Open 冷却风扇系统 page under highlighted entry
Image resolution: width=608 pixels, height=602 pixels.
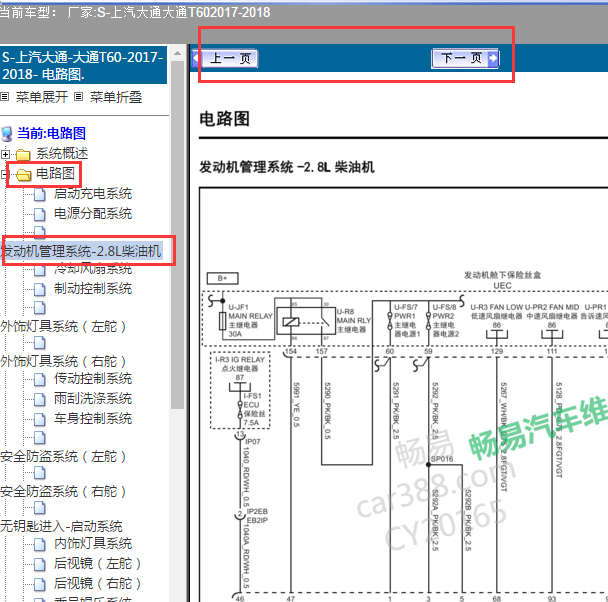click(x=93, y=269)
